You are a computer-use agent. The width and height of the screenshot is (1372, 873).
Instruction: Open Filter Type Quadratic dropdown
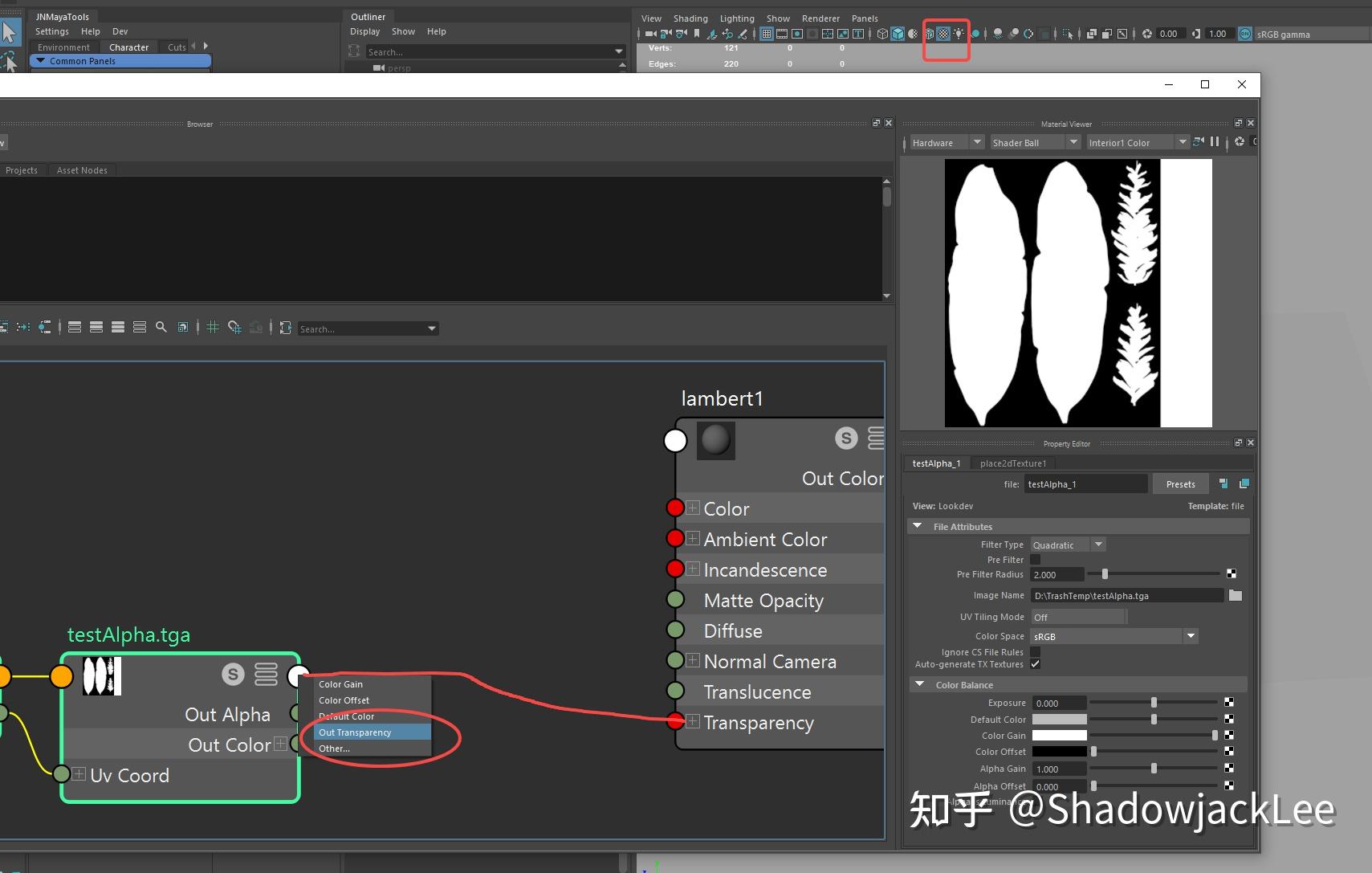[x=1068, y=545]
